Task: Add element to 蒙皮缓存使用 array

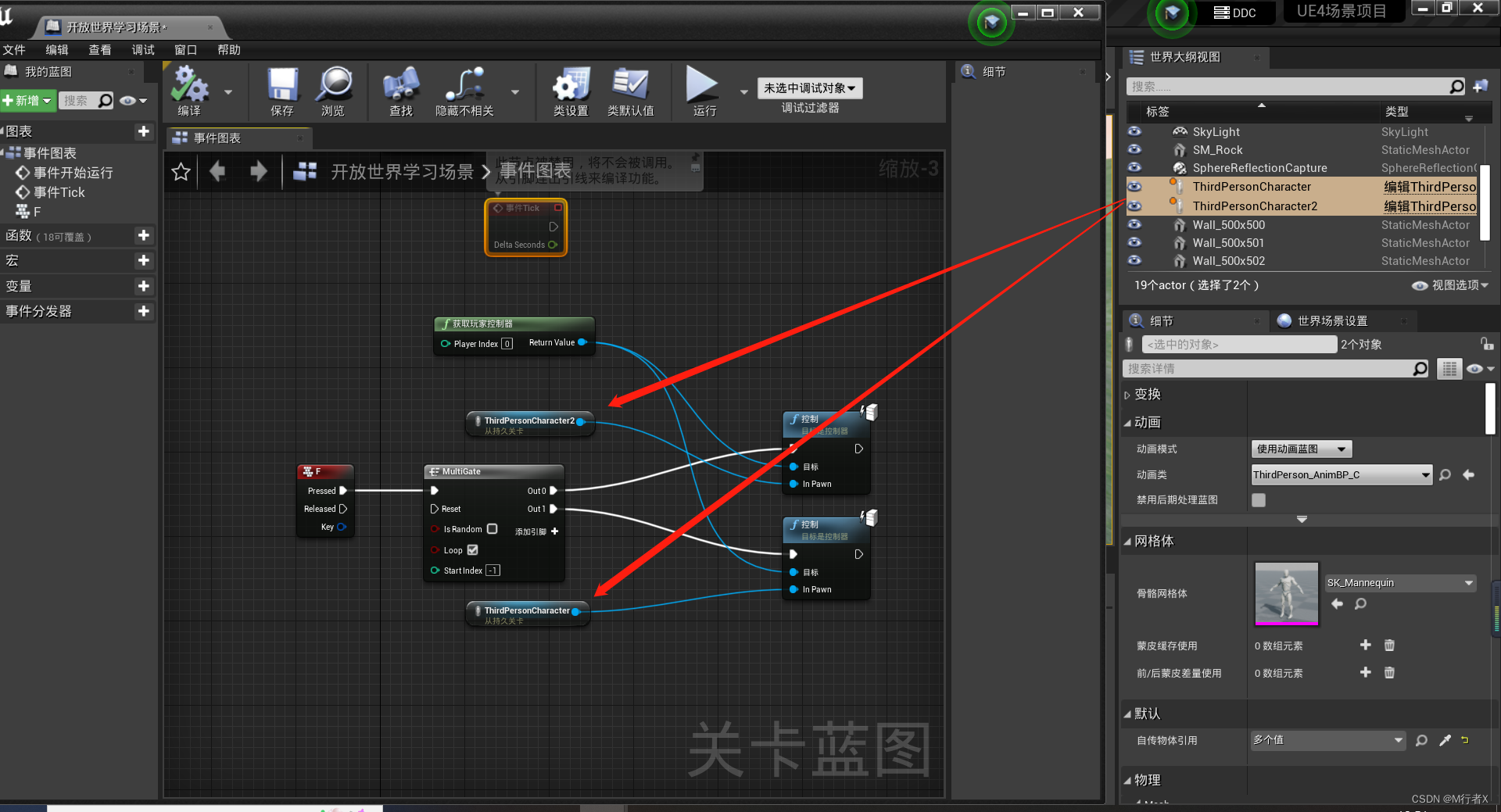Action: pyautogui.click(x=1366, y=646)
